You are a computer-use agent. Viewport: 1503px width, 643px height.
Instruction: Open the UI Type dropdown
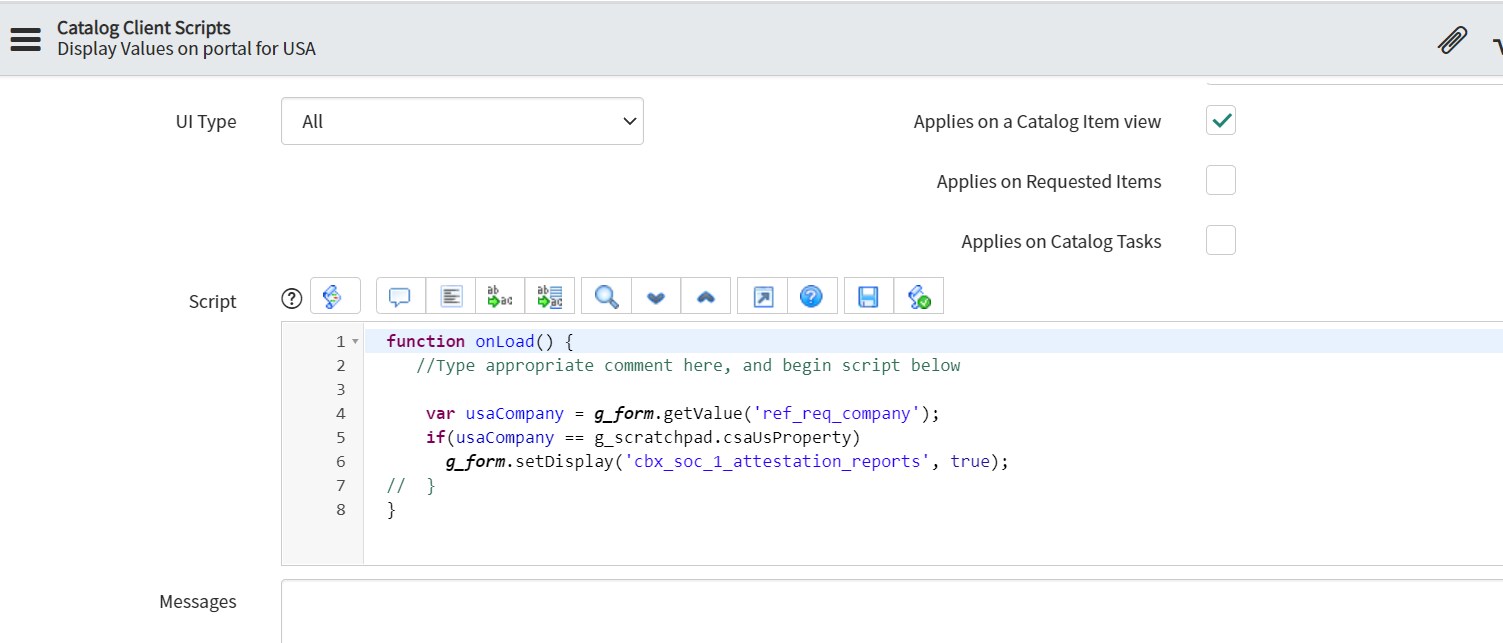tap(462, 121)
